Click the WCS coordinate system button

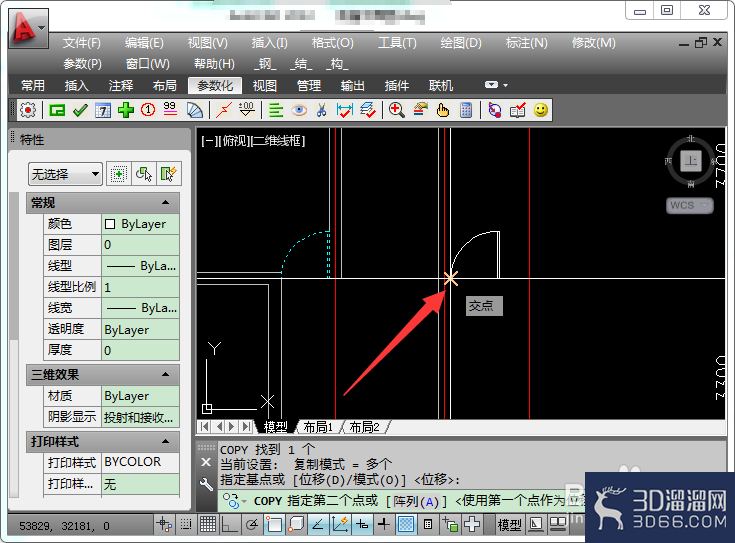pyautogui.click(x=690, y=205)
